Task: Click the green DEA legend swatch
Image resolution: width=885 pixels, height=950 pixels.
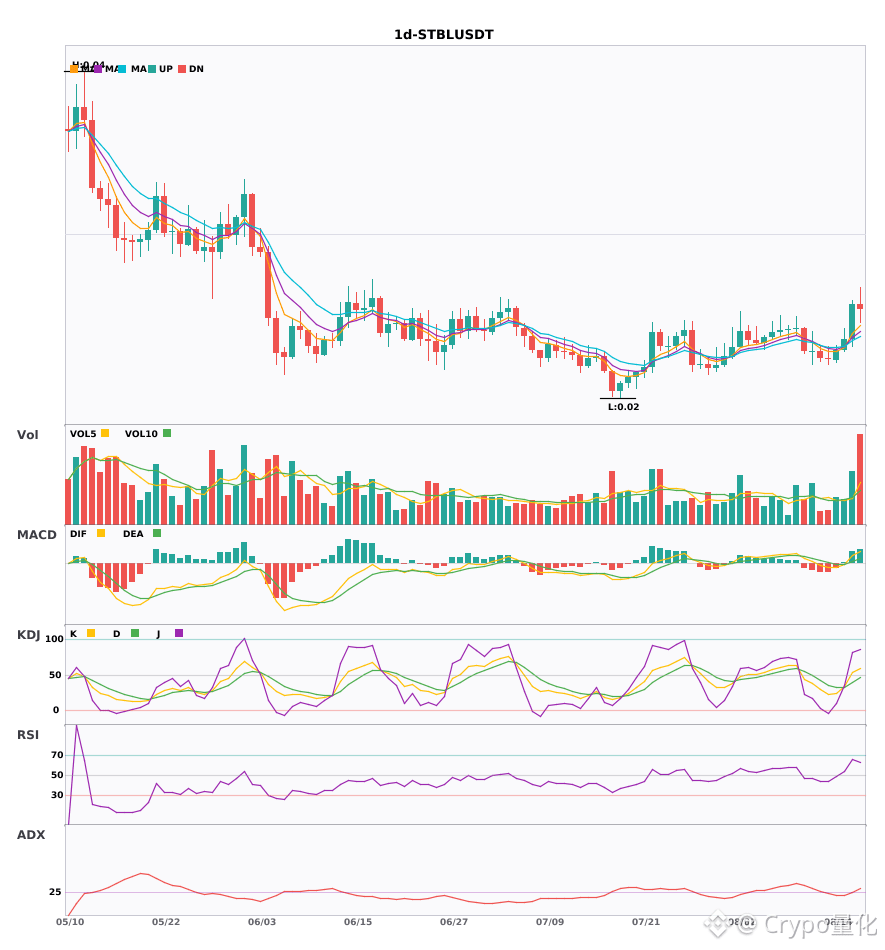Action: (x=157, y=533)
